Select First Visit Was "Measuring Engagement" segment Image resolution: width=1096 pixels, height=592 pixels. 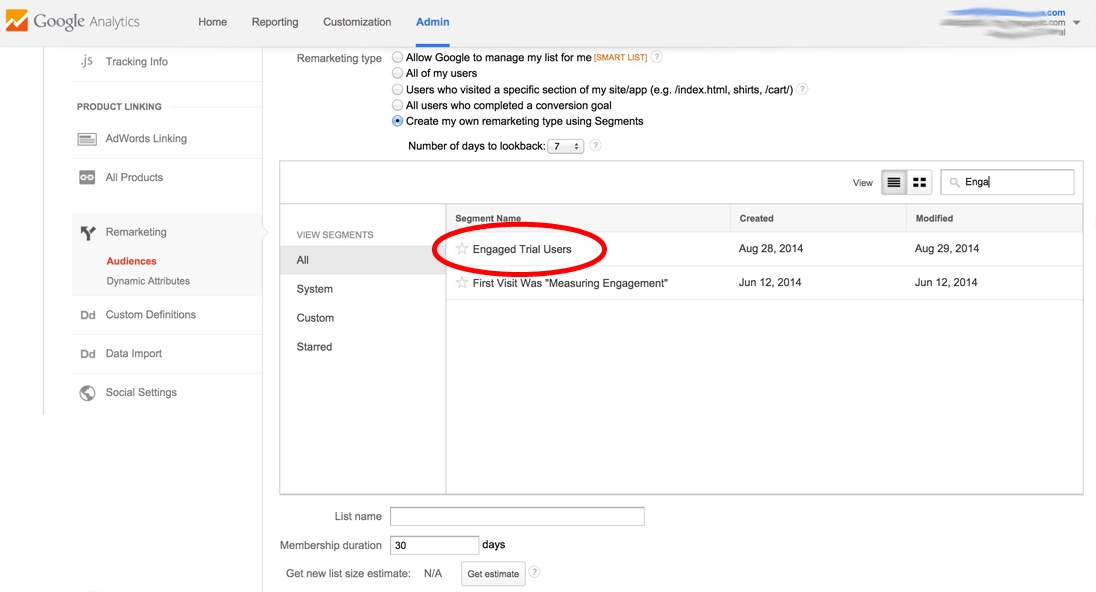point(764,283)
